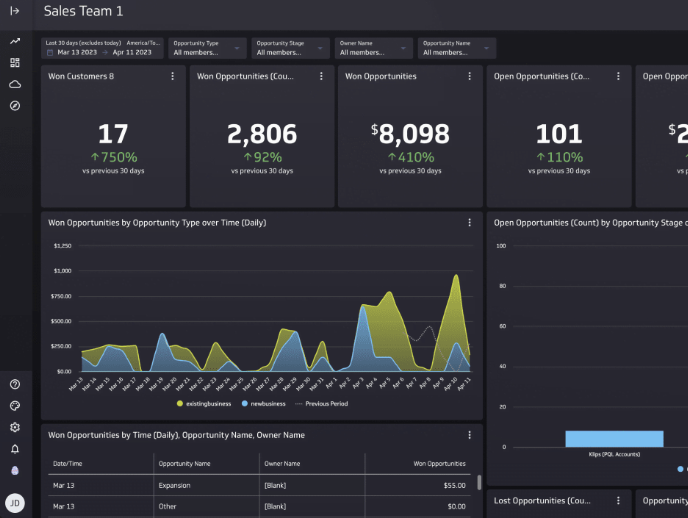
Task: Click the Expansion cell in the table
Action: pyautogui.click(x=174, y=486)
